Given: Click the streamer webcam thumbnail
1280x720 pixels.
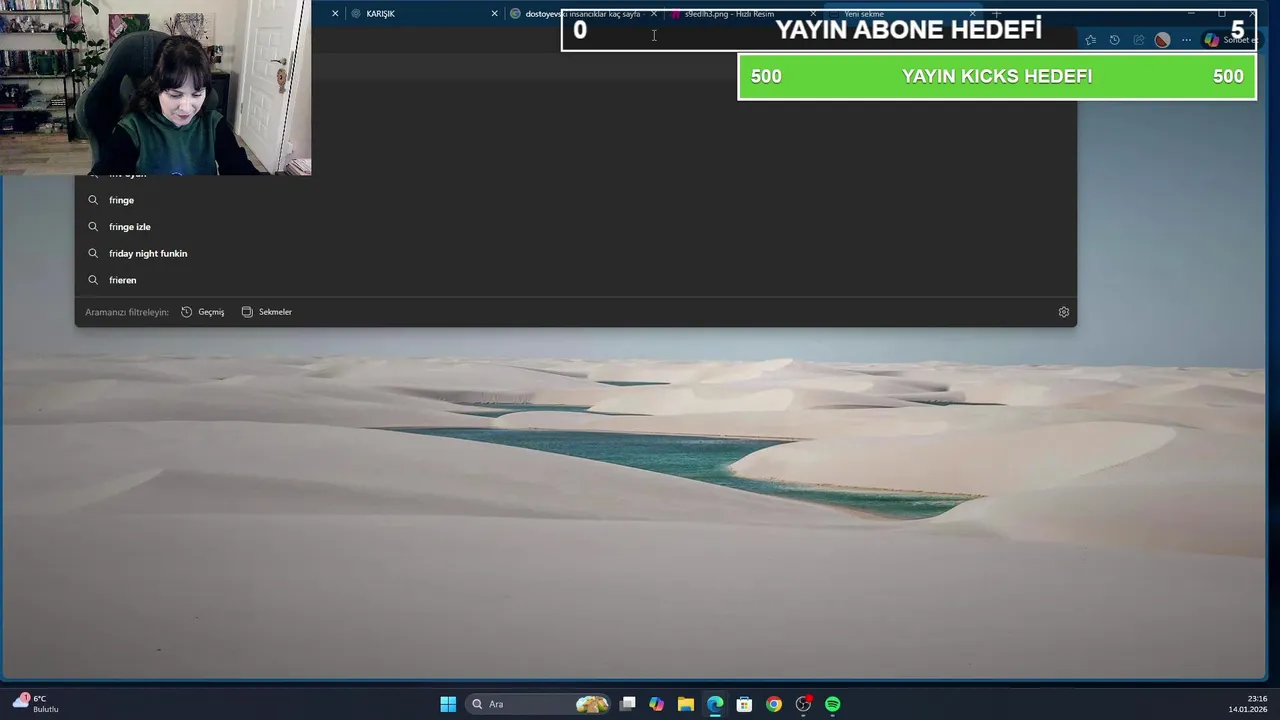Looking at the screenshot, I should pos(155,87).
